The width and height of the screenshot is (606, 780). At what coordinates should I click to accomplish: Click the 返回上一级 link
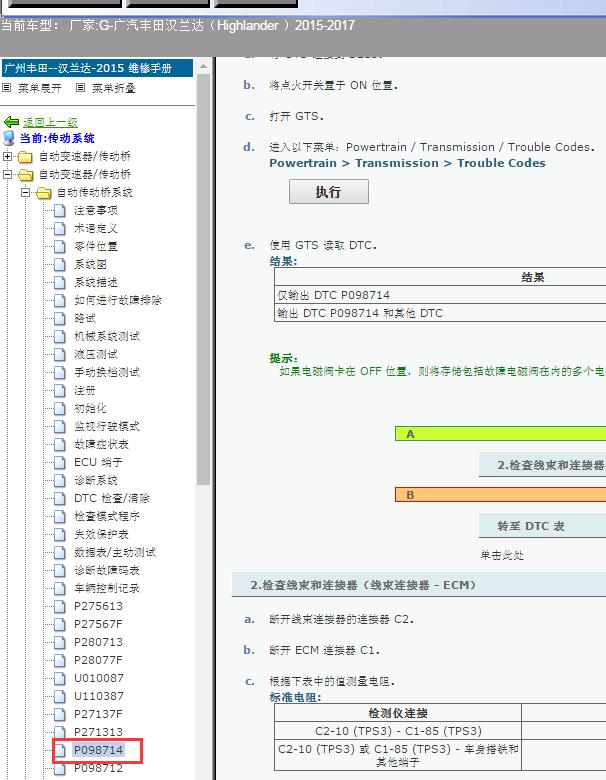50,122
